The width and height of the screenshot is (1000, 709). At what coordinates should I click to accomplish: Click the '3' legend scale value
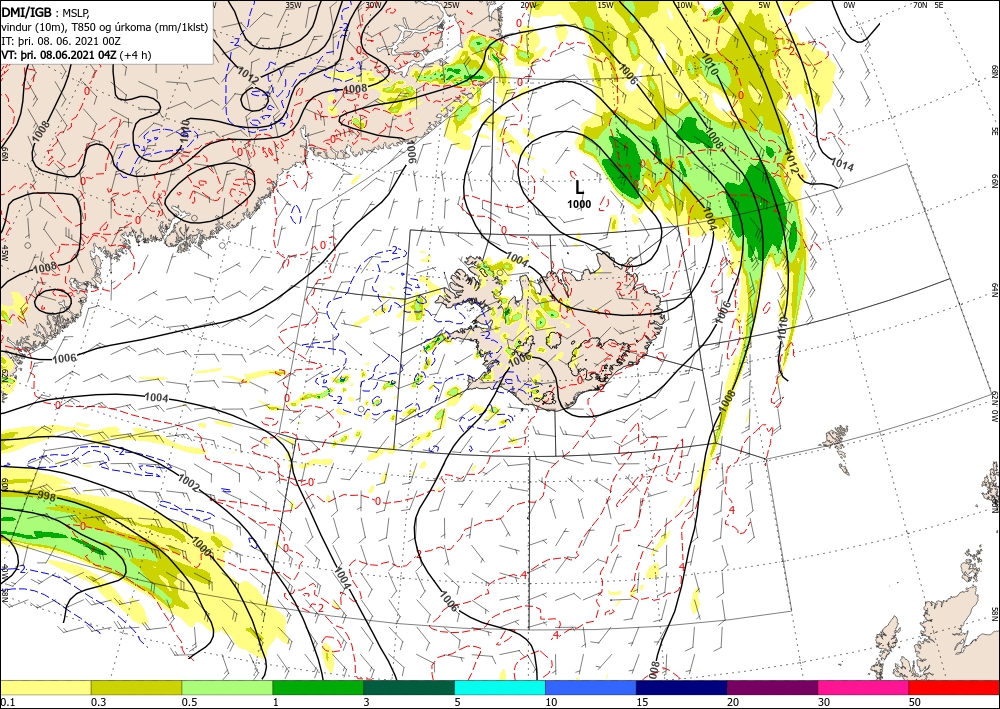tap(367, 702)
